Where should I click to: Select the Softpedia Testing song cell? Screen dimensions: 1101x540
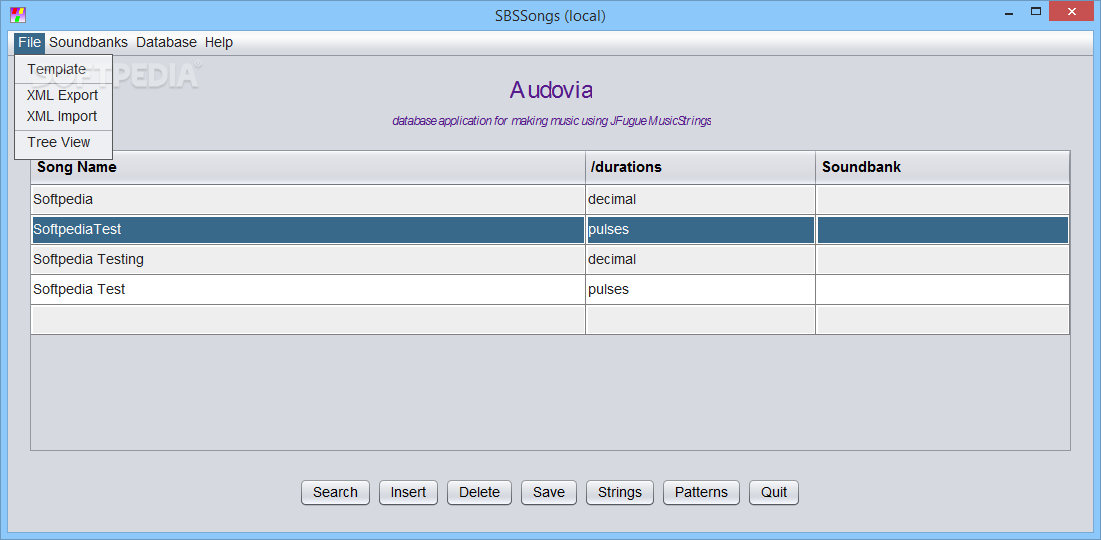pos(308,259)
